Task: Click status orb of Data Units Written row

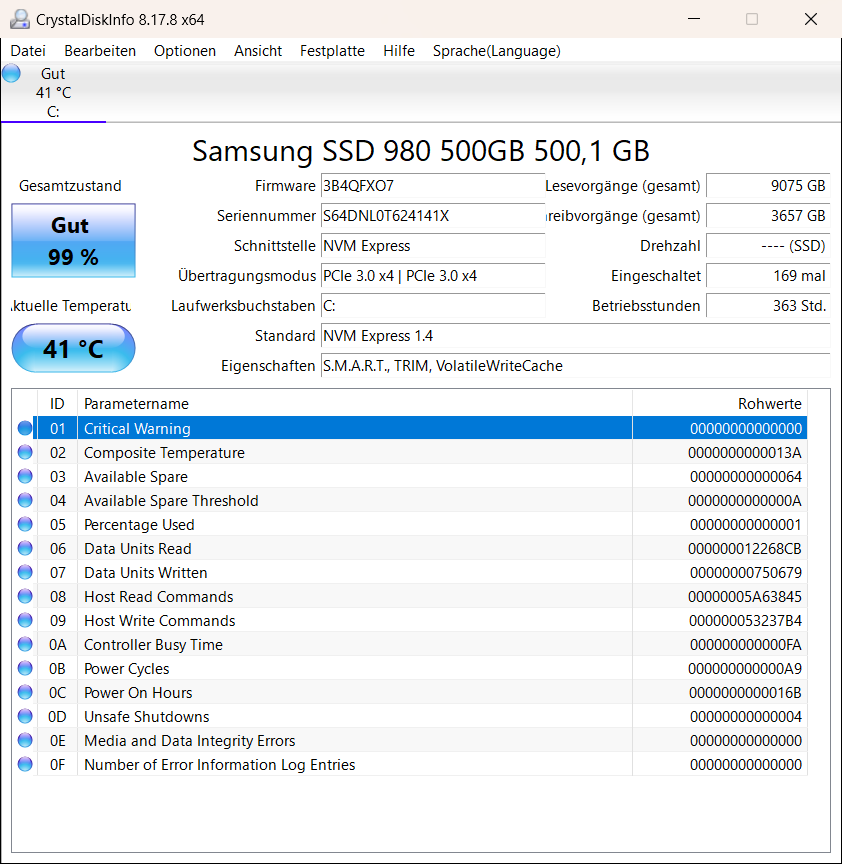Action: [25, 573]
